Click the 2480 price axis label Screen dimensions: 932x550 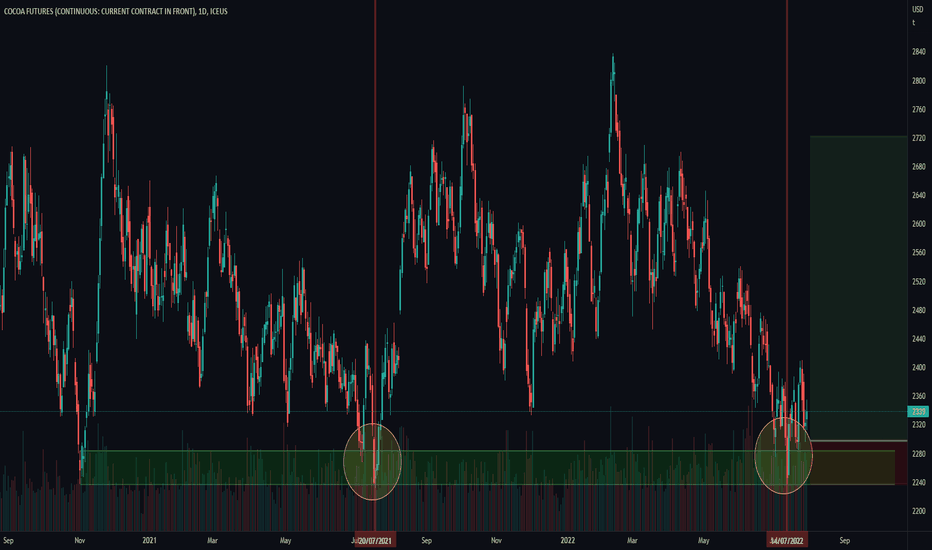click(x=918, y=310)
